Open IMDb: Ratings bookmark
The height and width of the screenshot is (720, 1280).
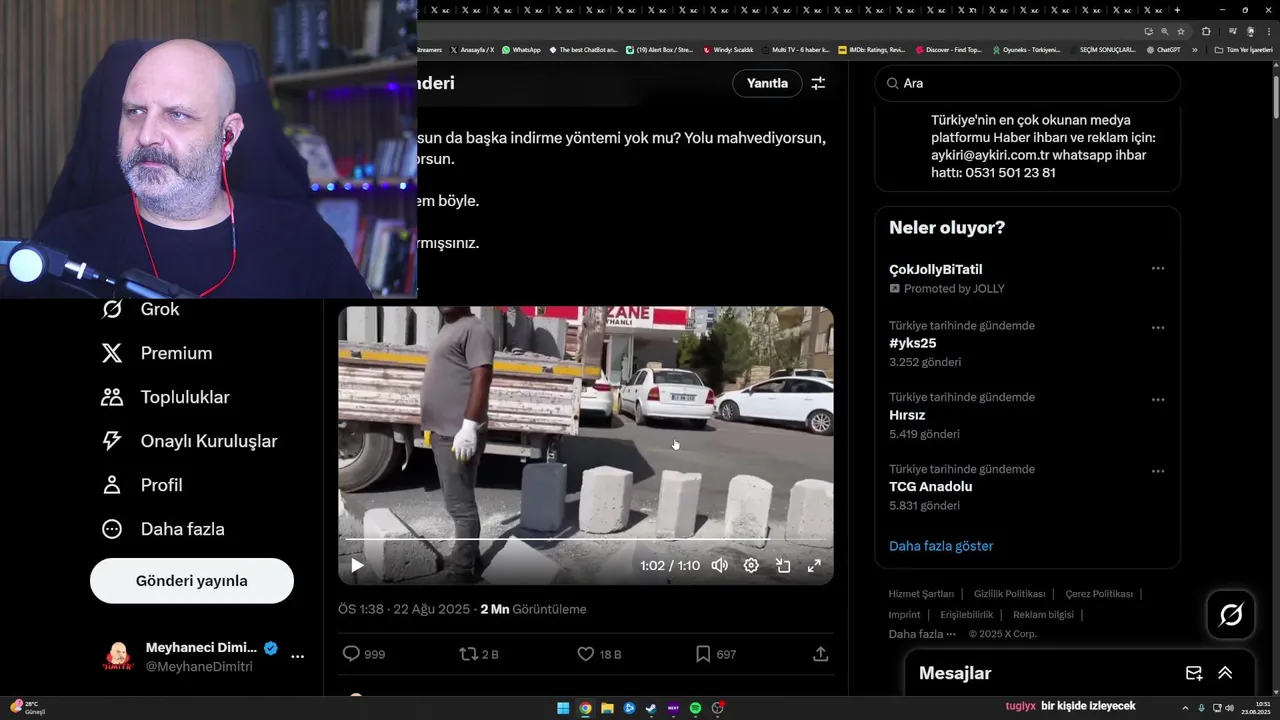tap(871, 50)
